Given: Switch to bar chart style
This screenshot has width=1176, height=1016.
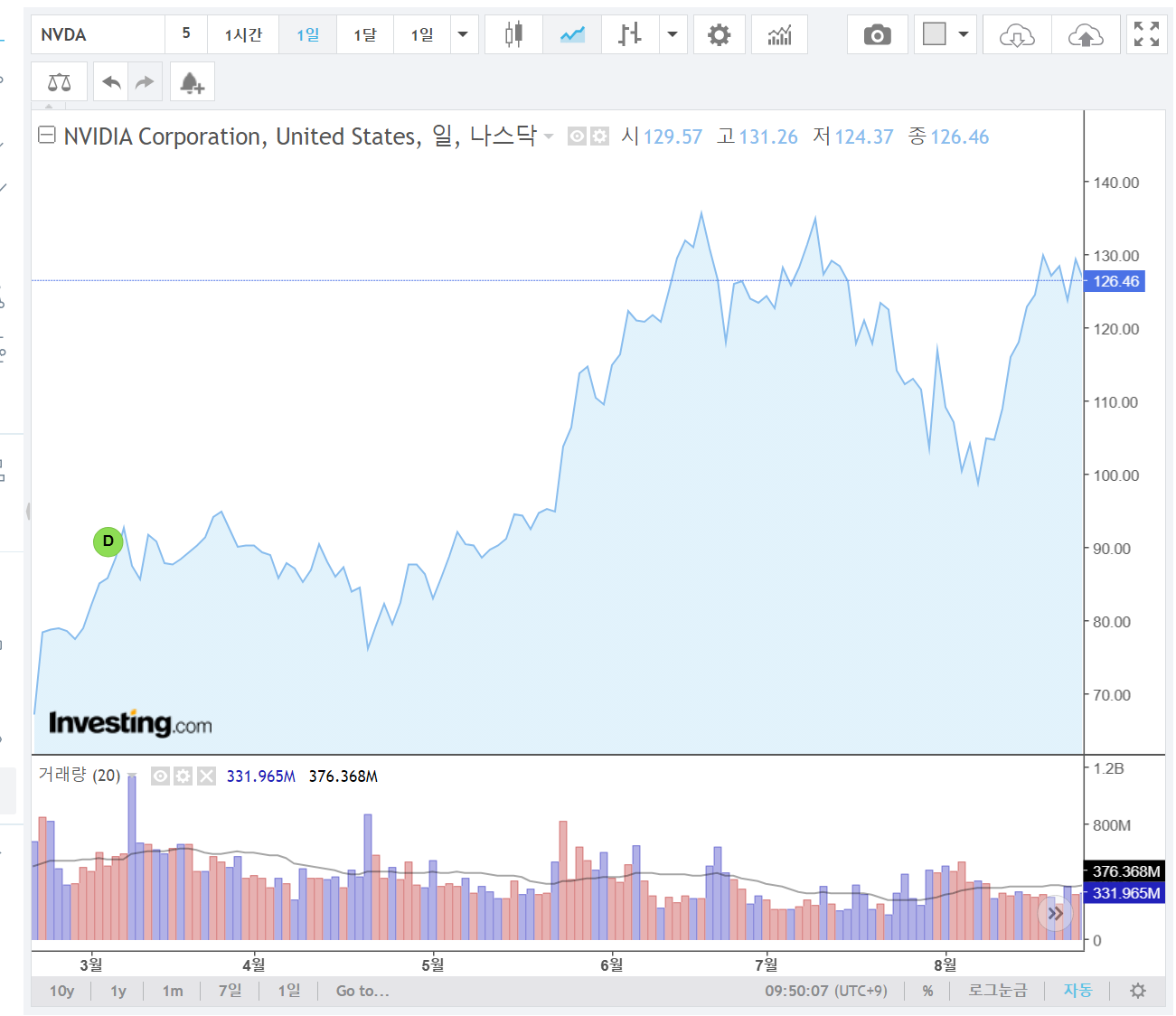Looking at the screenshot, I should click(x=630, y=34).
